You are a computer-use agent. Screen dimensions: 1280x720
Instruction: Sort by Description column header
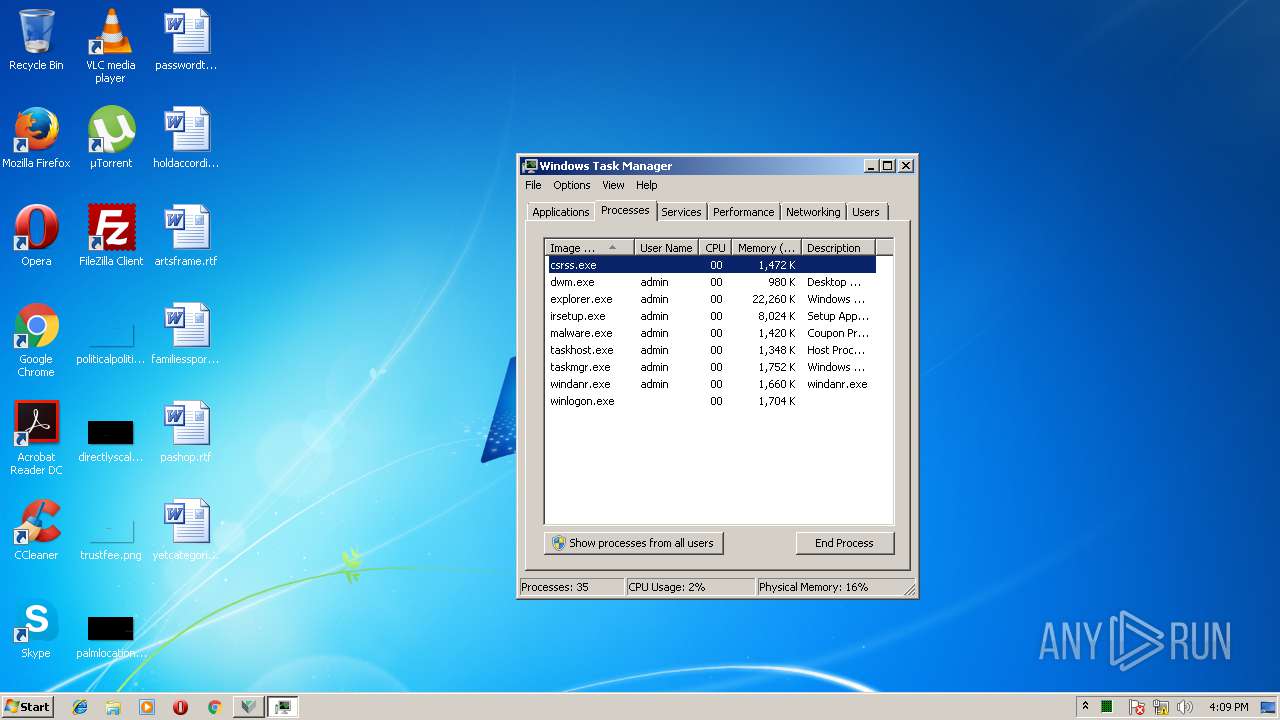click(x=838, y=247)
